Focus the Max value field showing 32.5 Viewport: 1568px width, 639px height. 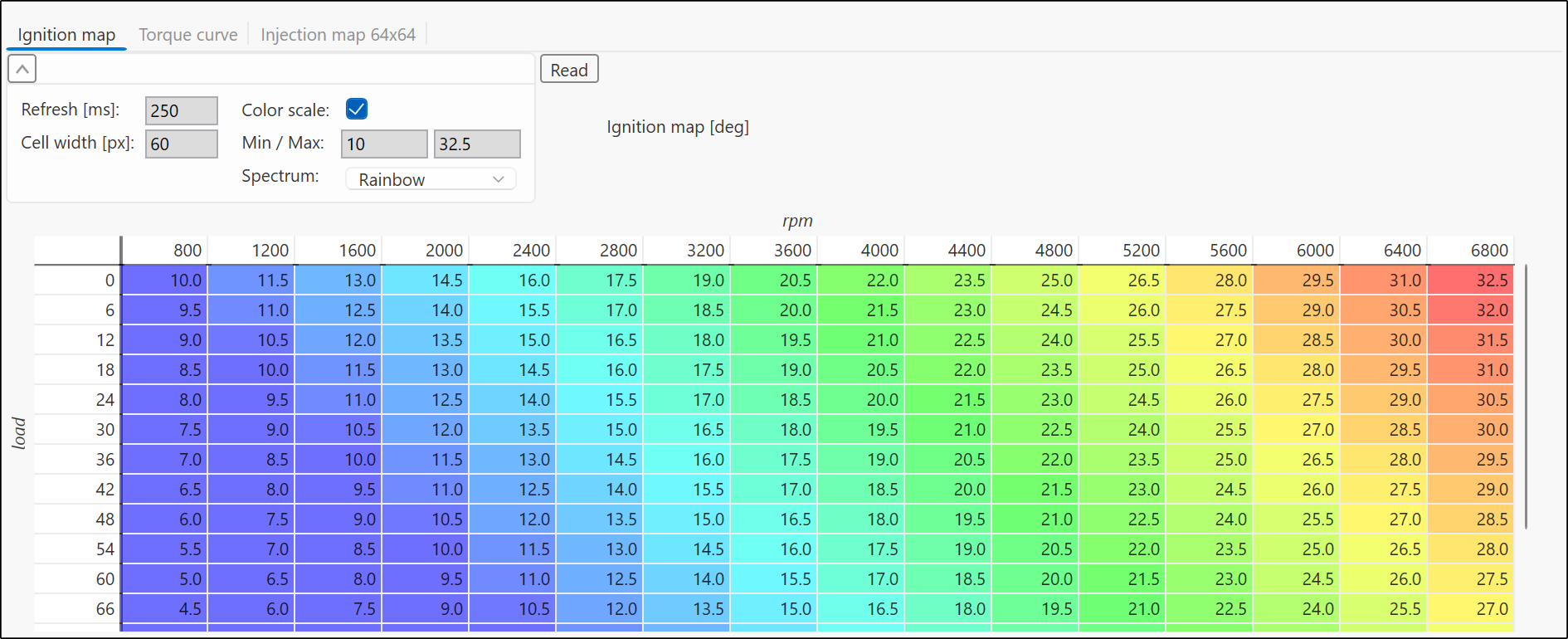477,144
